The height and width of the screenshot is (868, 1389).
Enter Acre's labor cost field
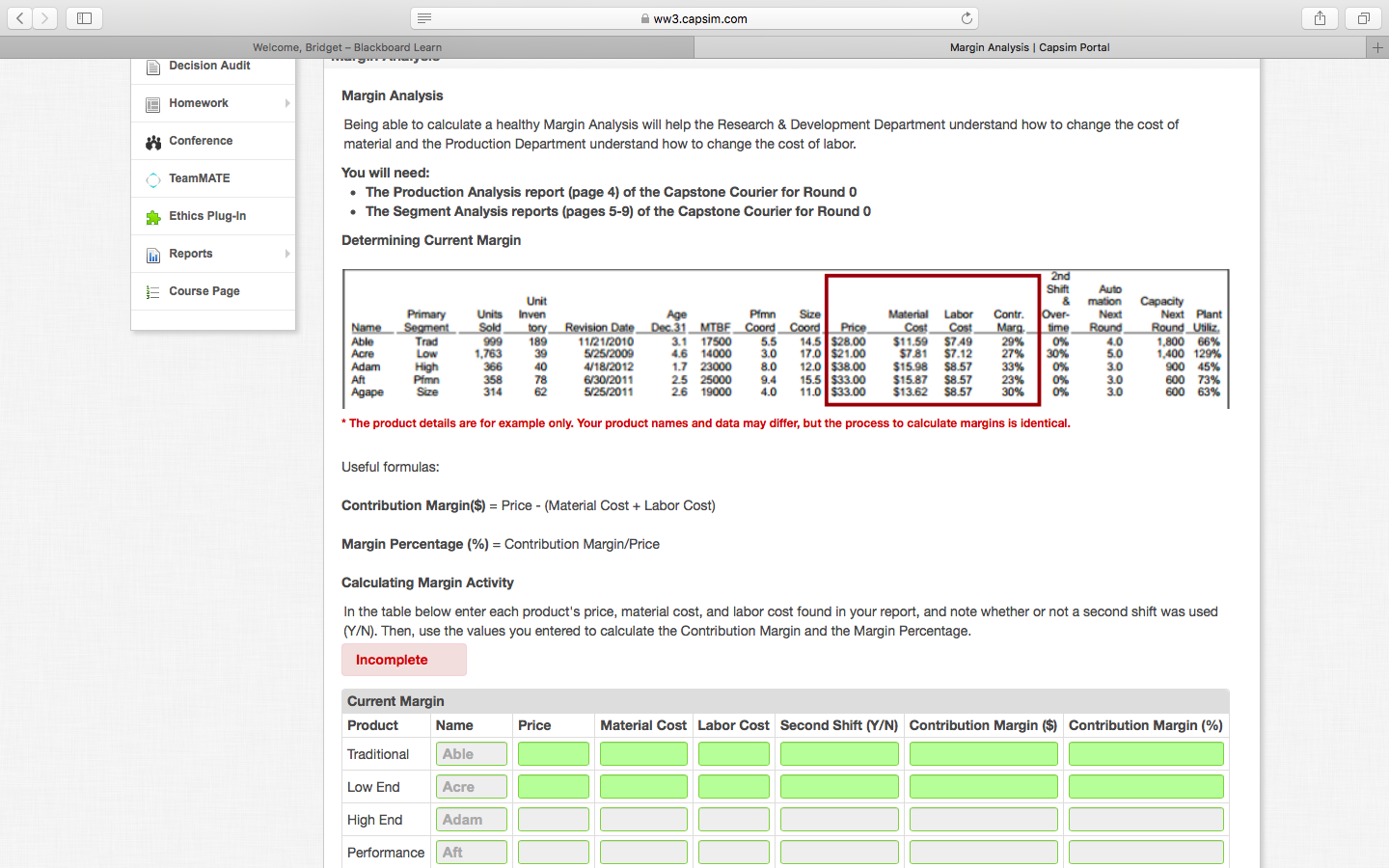[733, 786]
